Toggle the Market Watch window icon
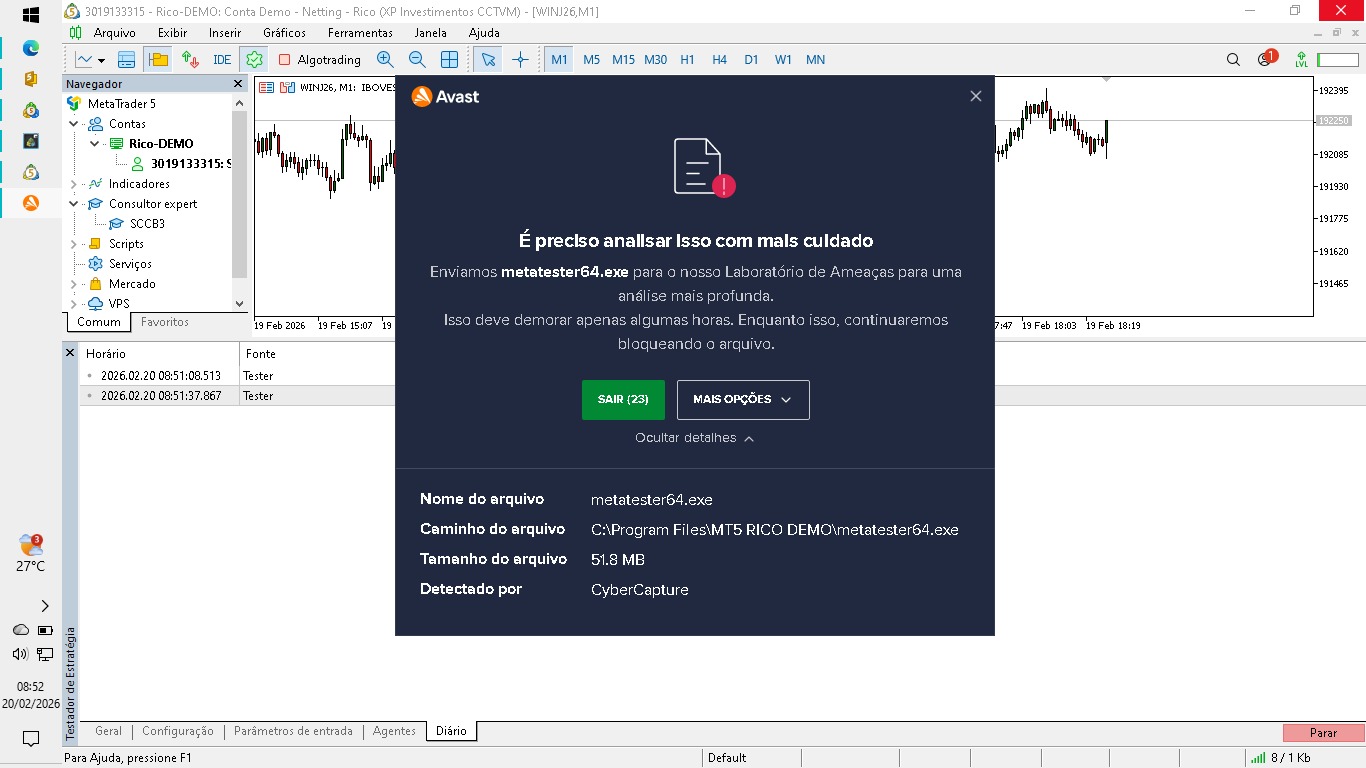 point(126,59)
